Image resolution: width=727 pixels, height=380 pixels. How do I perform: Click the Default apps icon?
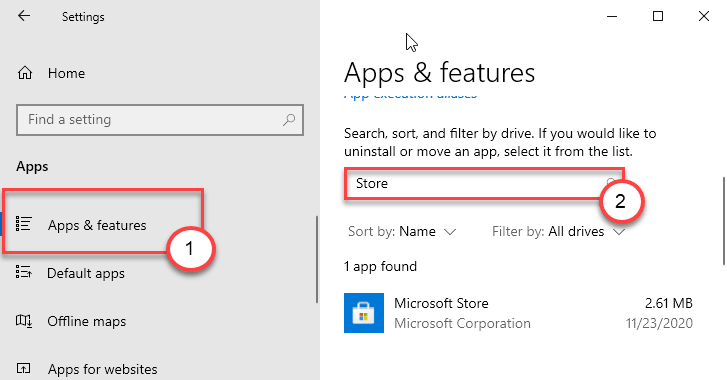[23, 272]
